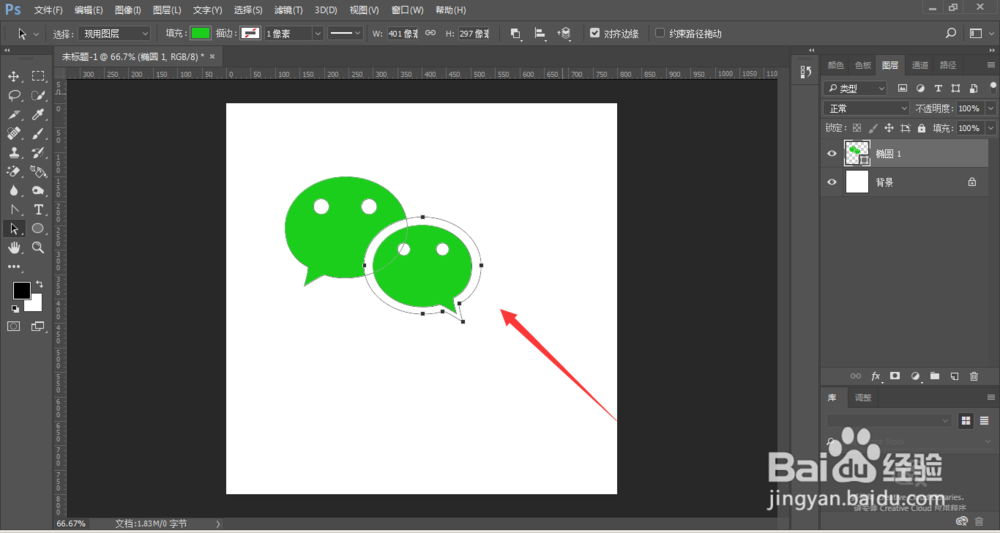1000x533 pixels.
Task: Toggle lock all padlock icon
Action: click(922, 128)
